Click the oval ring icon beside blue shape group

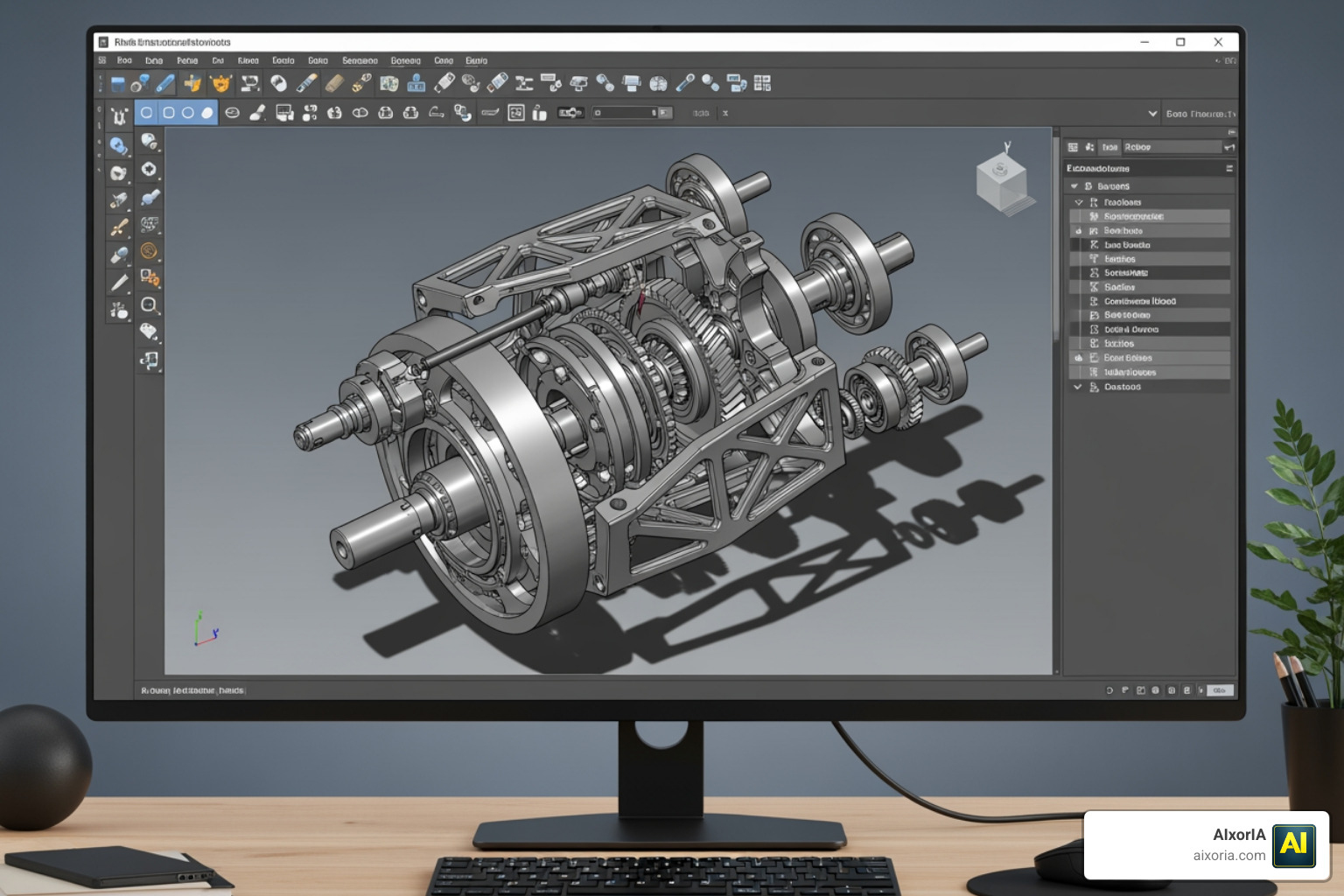[232, 113]
